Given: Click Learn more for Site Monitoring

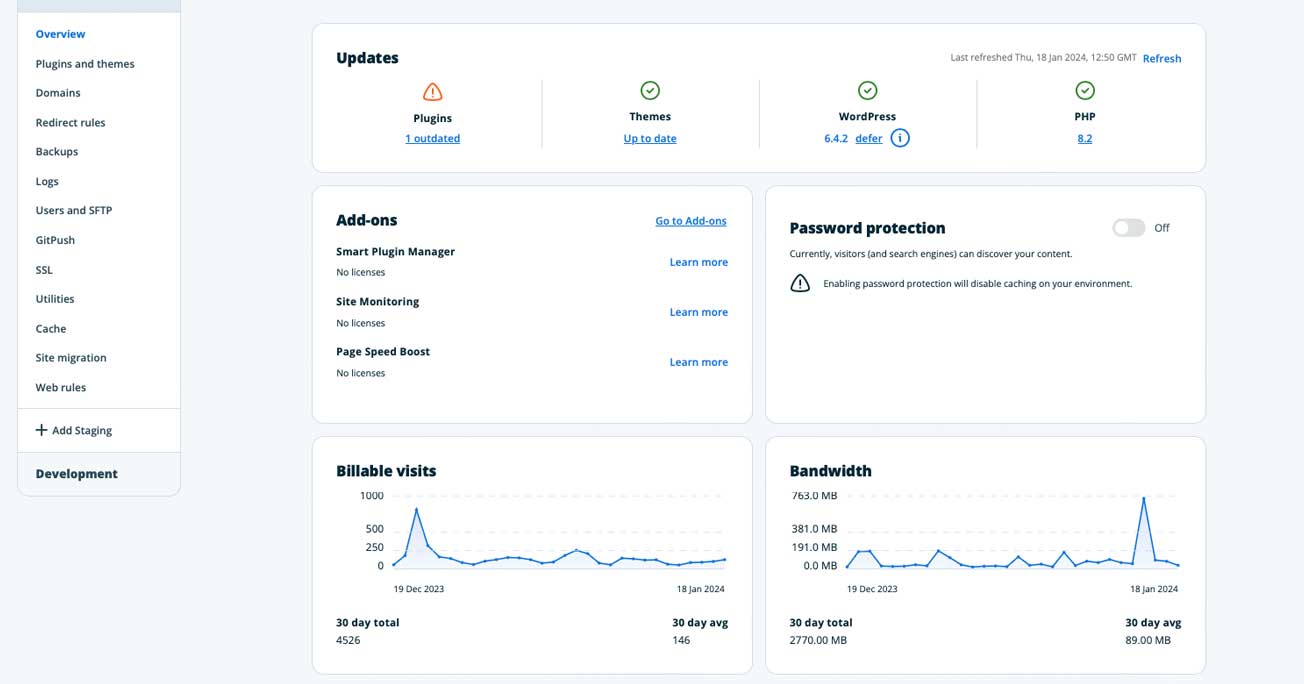Looking at the screenshot, I should coord(699,312).
